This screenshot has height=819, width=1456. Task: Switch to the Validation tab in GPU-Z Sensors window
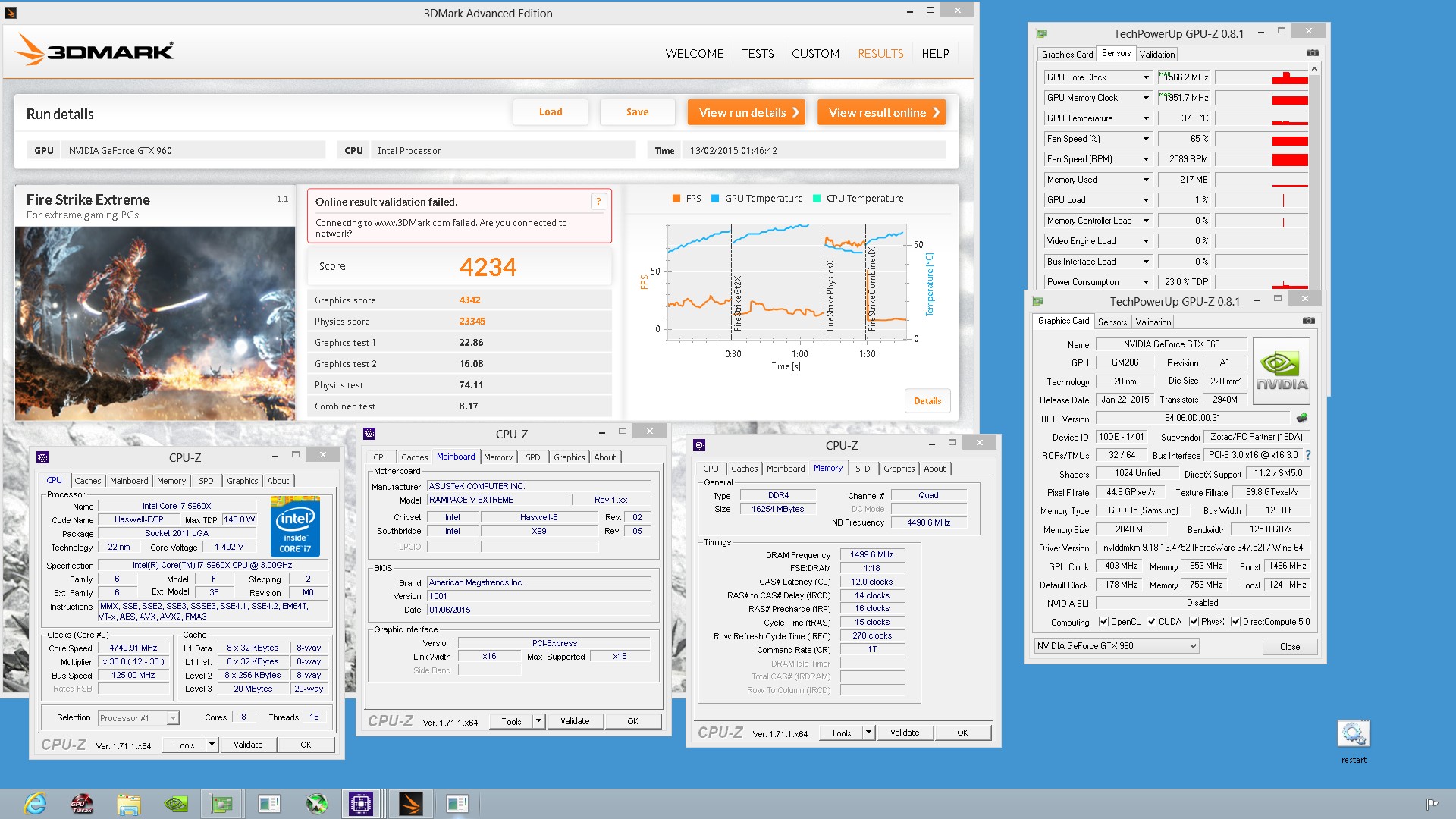1156,55
